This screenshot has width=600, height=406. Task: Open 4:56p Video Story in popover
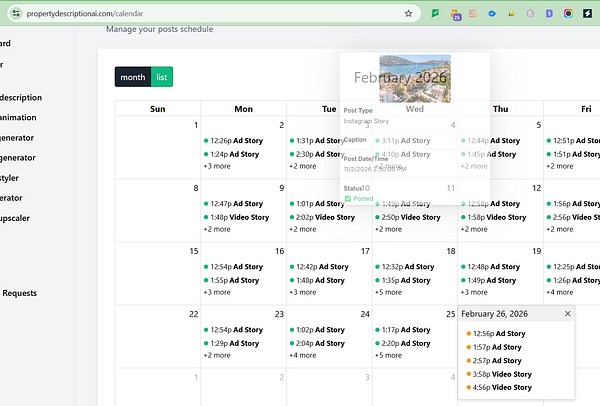point(499,388)
